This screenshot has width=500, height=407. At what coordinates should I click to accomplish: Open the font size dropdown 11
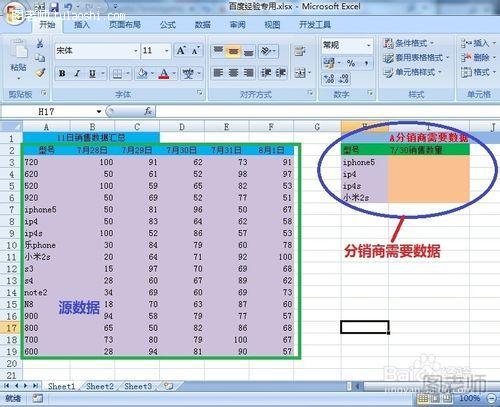166,51
